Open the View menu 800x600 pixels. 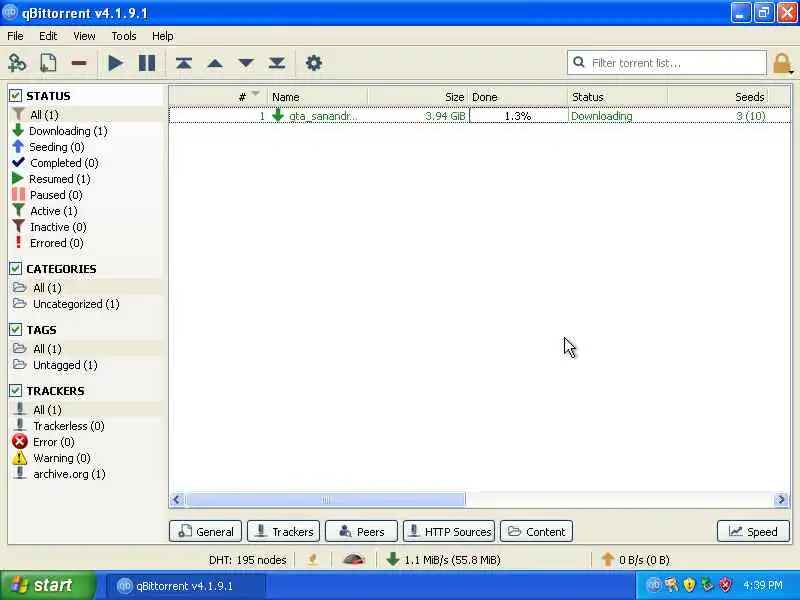(84, 36)
